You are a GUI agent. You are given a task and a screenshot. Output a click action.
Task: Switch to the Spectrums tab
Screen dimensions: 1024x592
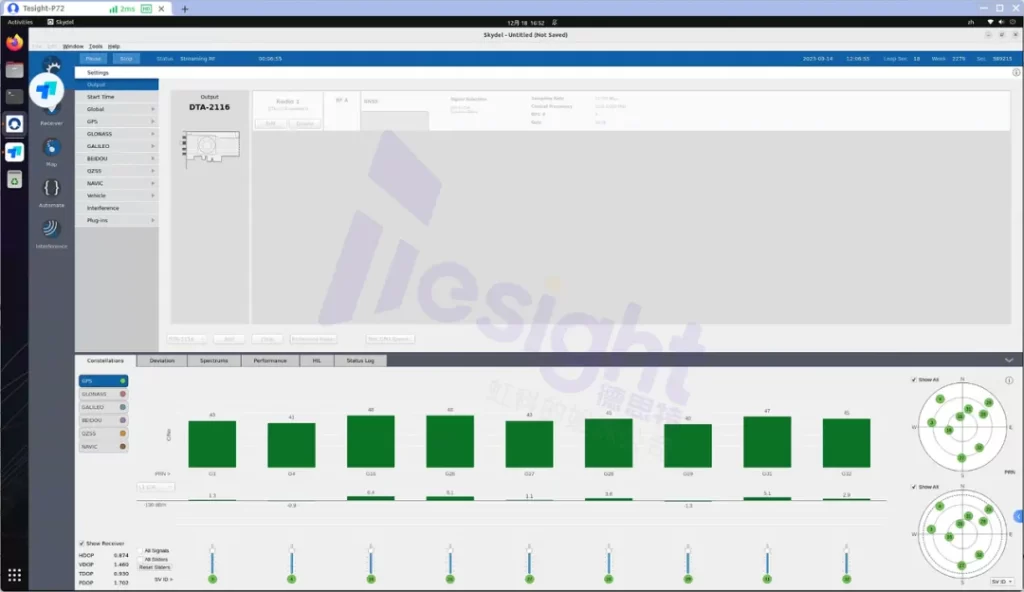point(214,360)
